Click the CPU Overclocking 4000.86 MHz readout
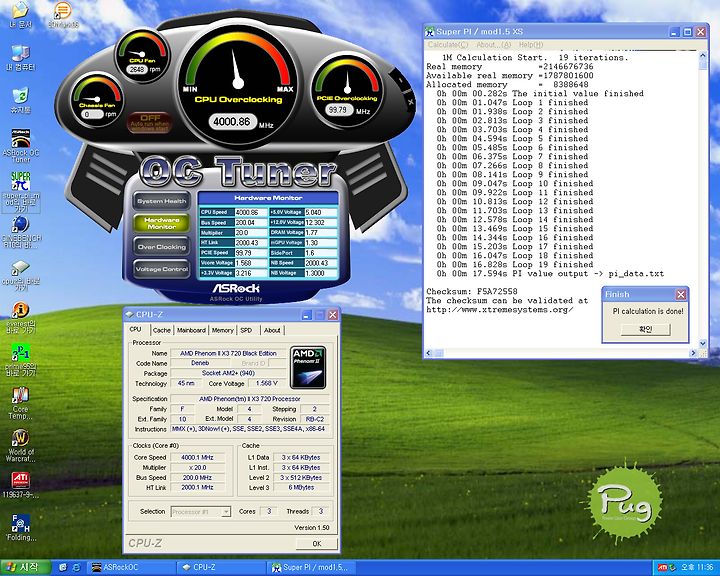 tap(232, 122)
